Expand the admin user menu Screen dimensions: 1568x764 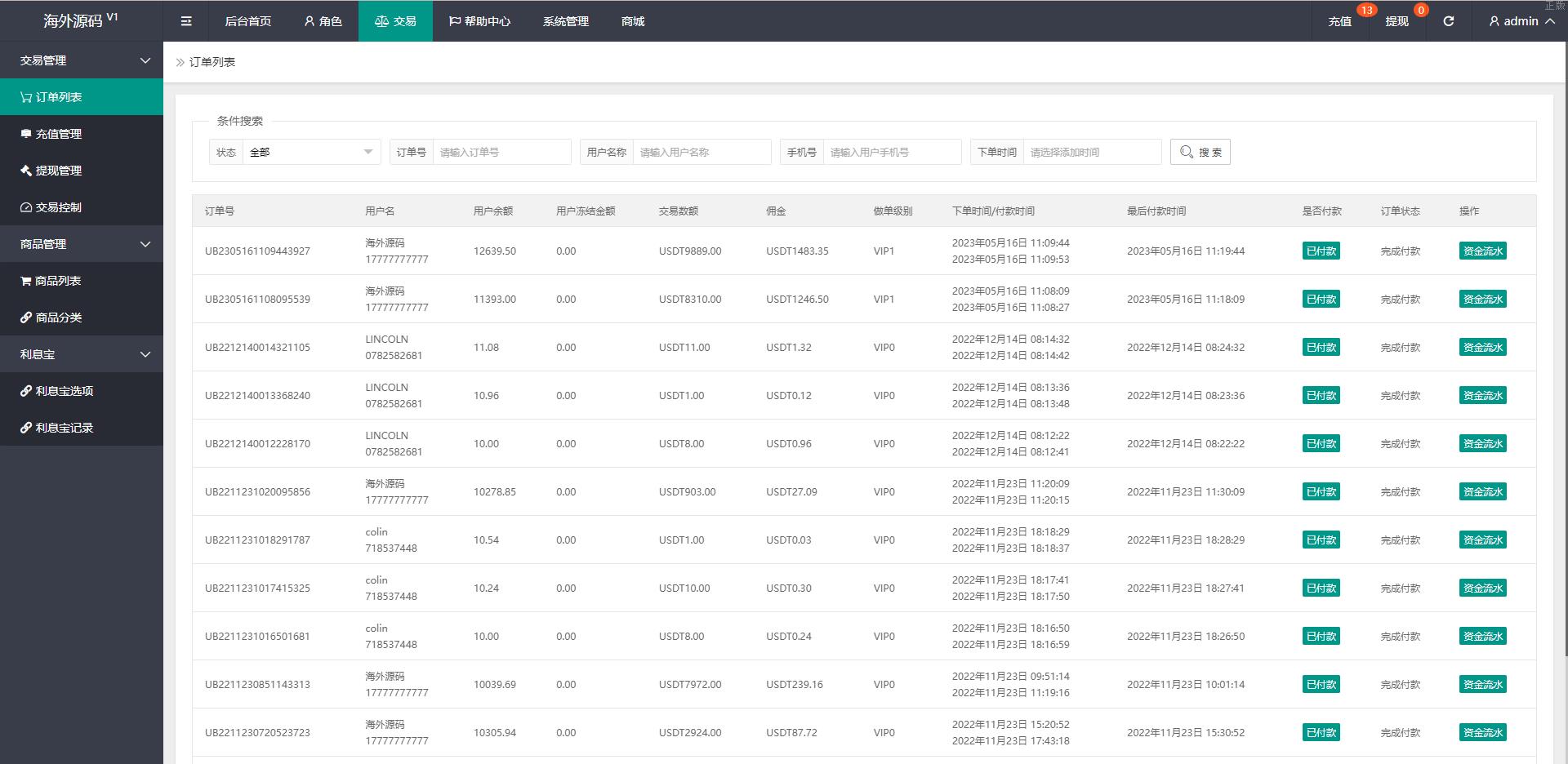pyautogui.click(x=1521, y=21)
